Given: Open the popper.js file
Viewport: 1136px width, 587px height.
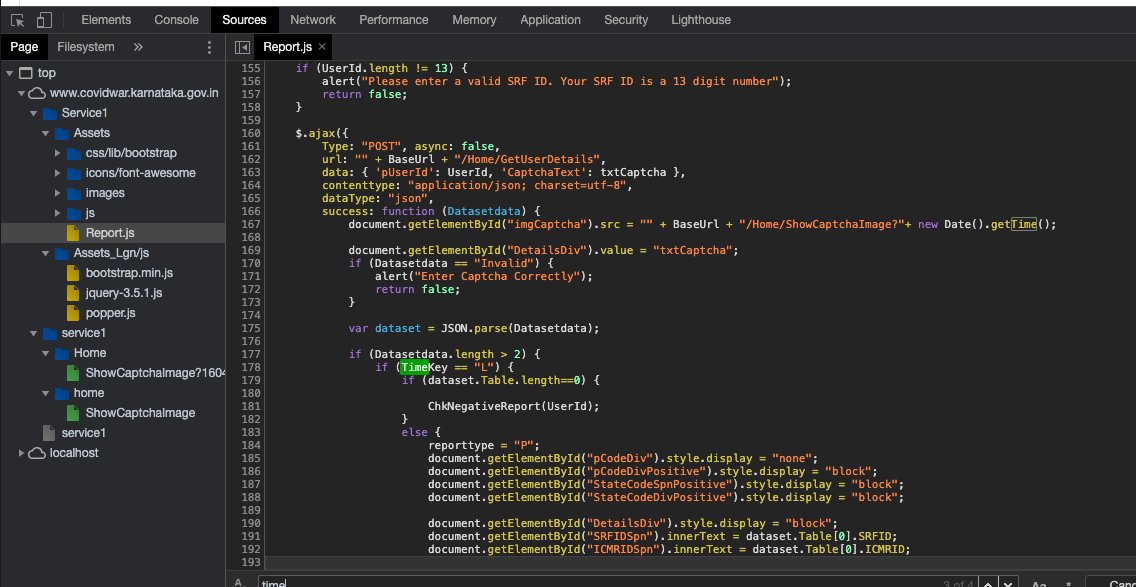Looking at the screenshot, I should pos(112,313).
